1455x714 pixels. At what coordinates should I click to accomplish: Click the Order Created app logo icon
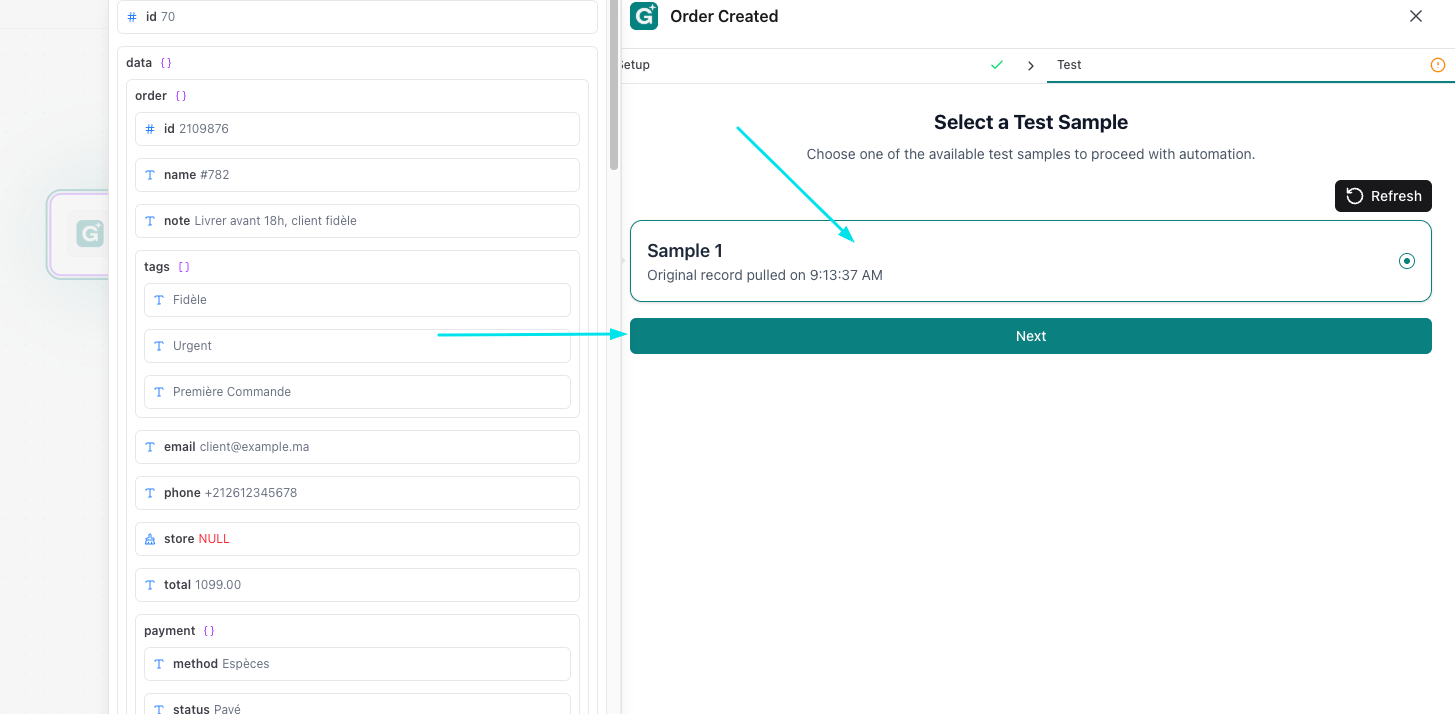[644, 16]
